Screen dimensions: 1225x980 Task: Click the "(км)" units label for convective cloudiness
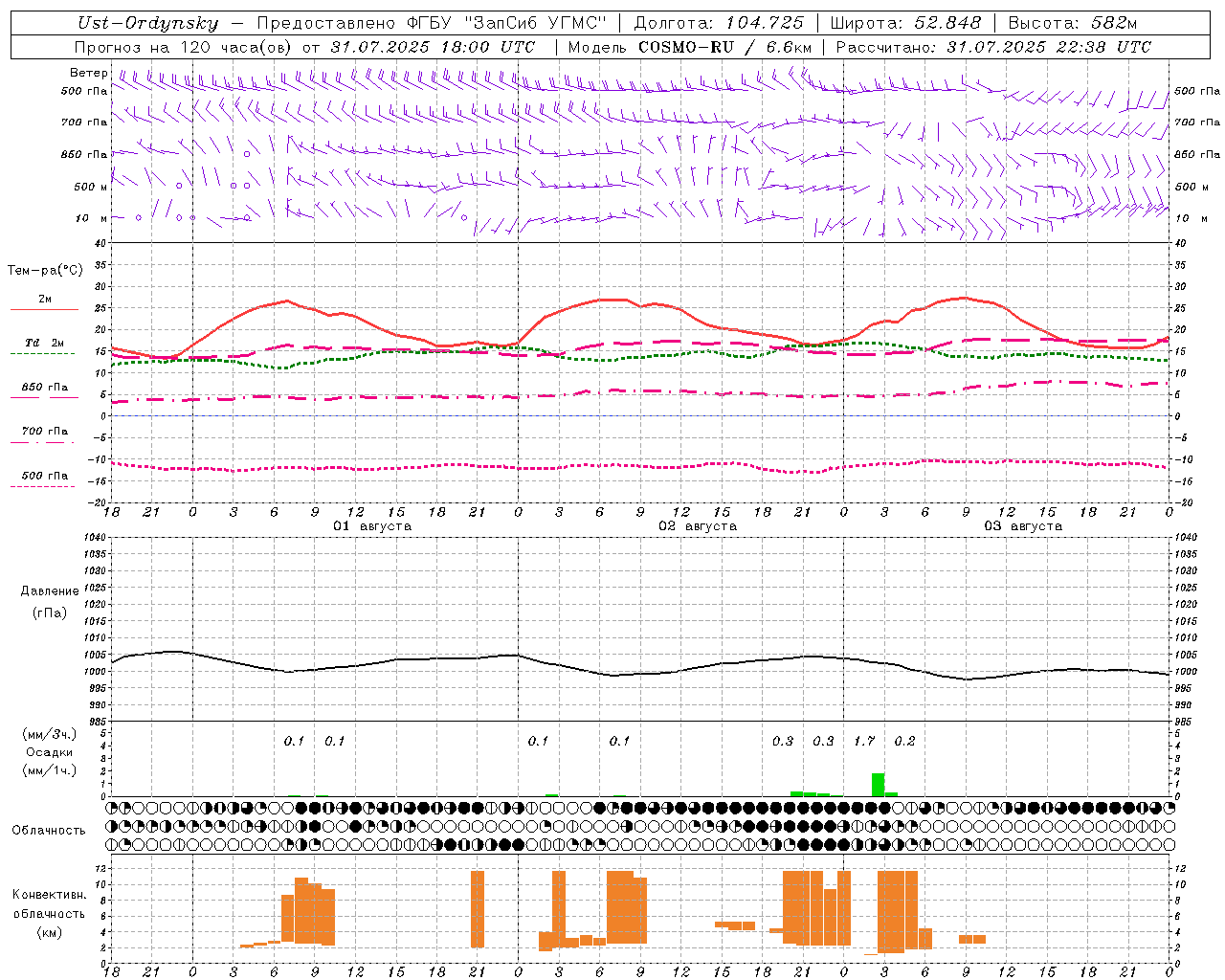click(x=49, y=932)
